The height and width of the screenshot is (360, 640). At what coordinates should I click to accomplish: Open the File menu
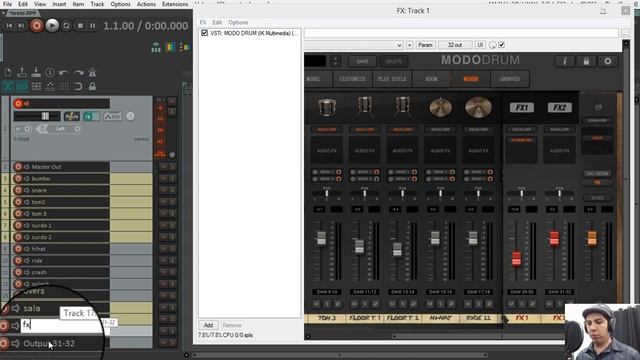(x=7, y=4)
